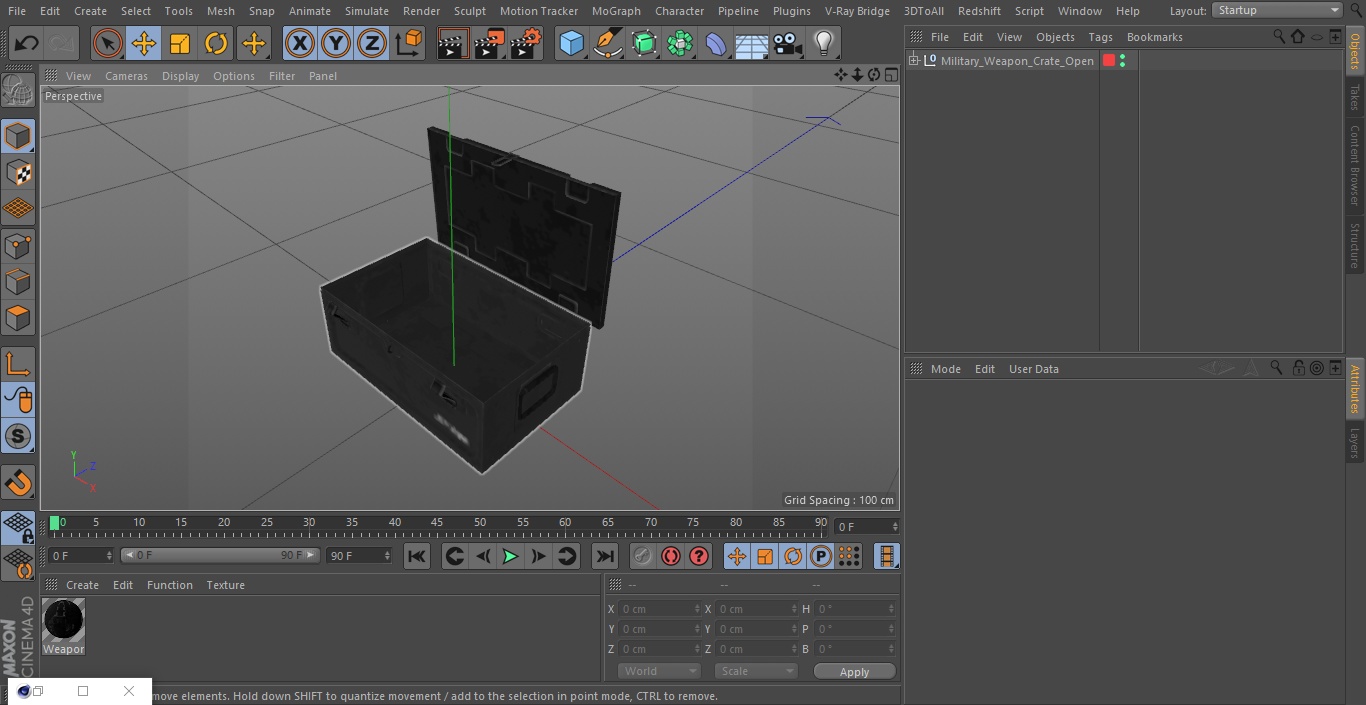
Task: Open the Render Settings
Action: pos(526,44)
